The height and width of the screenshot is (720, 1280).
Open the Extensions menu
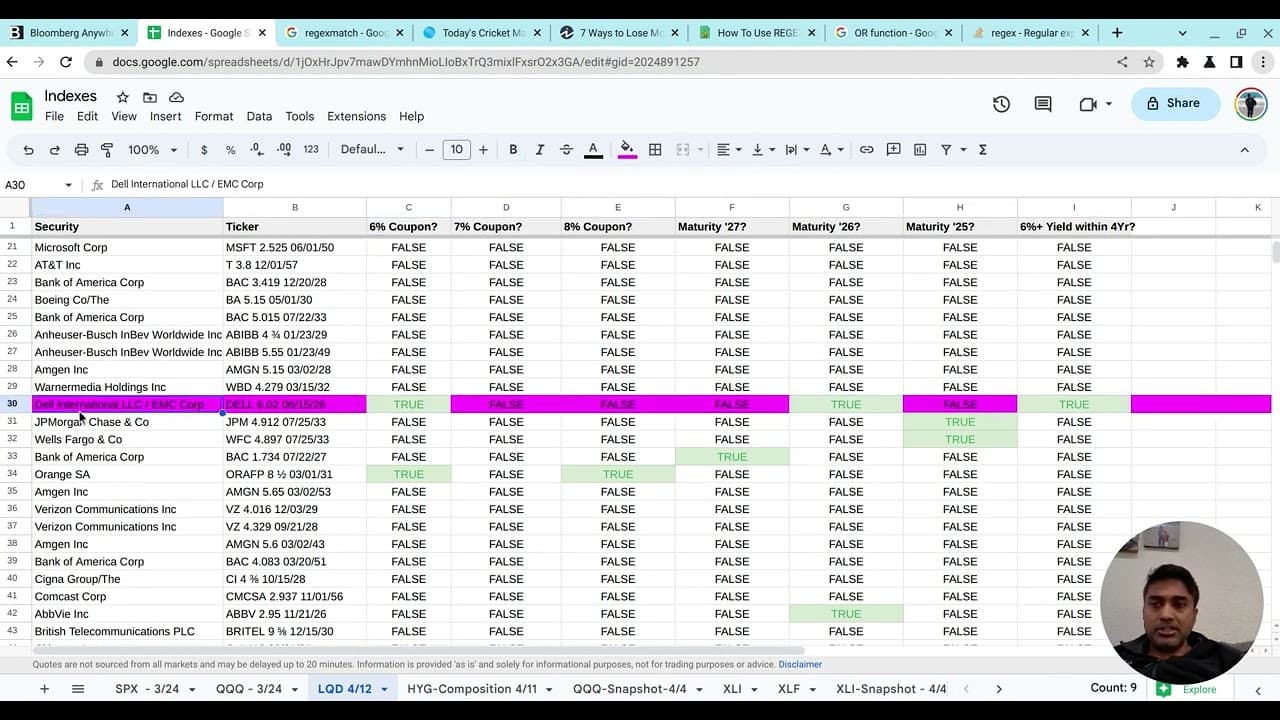pyautogui.click(x=356, y=116)
